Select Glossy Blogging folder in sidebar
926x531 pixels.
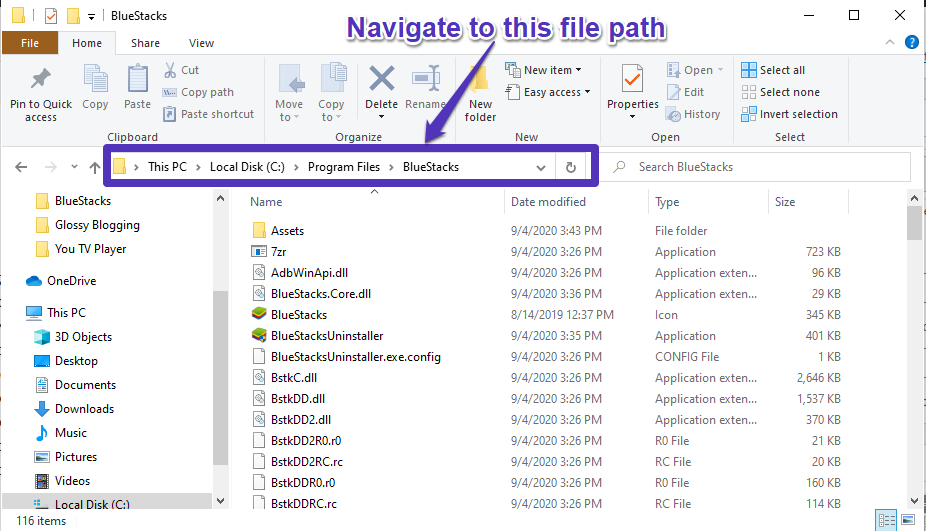87,225
